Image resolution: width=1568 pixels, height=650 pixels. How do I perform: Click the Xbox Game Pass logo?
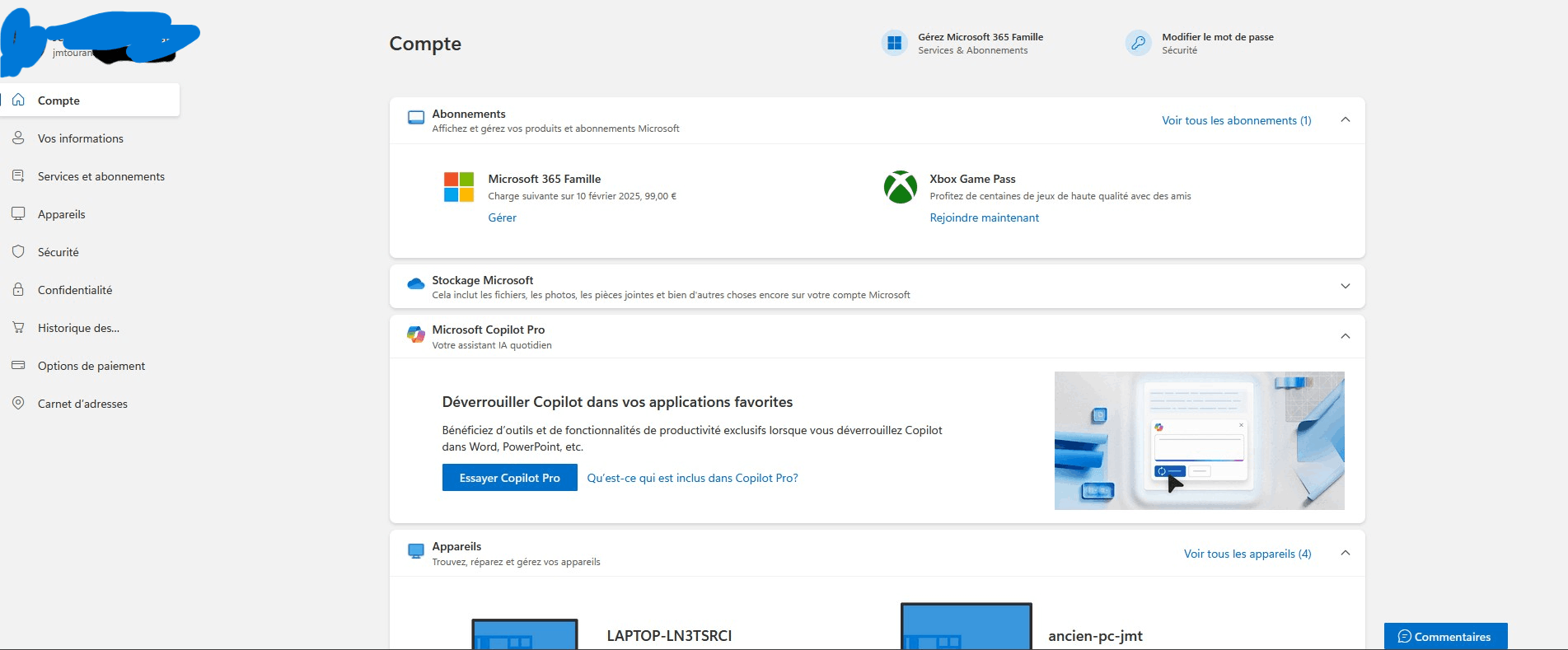[x=901, y=187]
